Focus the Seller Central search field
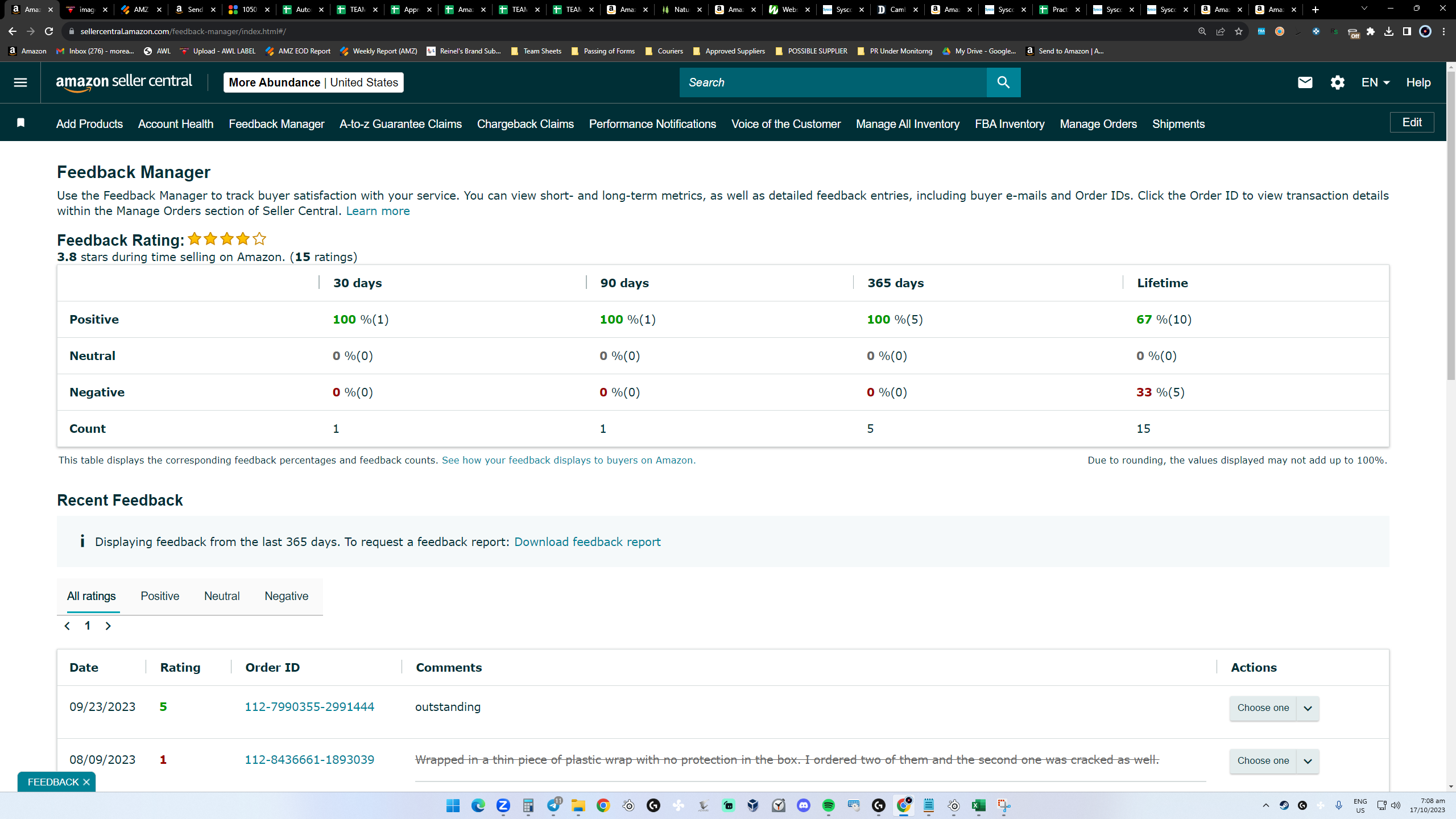Image resolution: width=1456 pixels, height=819 pixels. pos(833,82)
